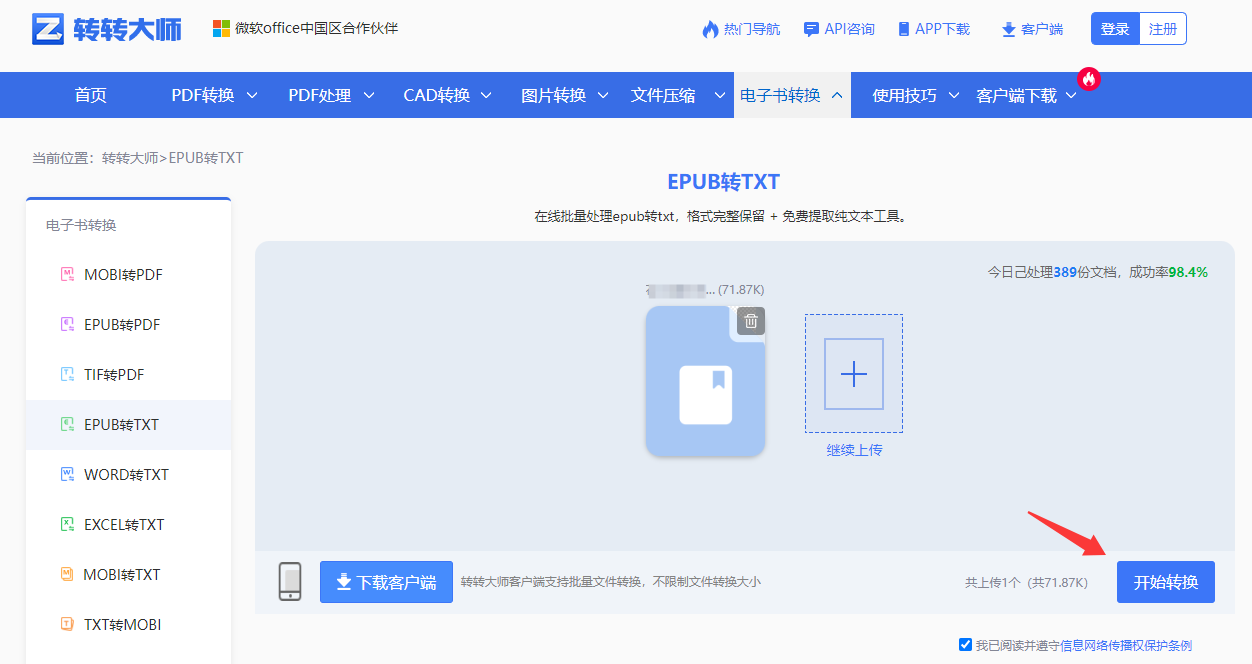Click the download icon beside 客户端
The height and width of the screenshot is (664, 1252).
(x=1008, y=29)
